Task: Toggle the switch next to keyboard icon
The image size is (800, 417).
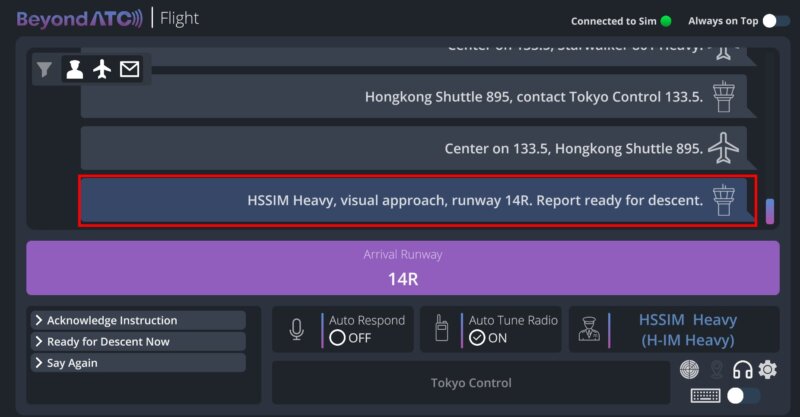Action: pyautogui.click(x=743, y=396)
